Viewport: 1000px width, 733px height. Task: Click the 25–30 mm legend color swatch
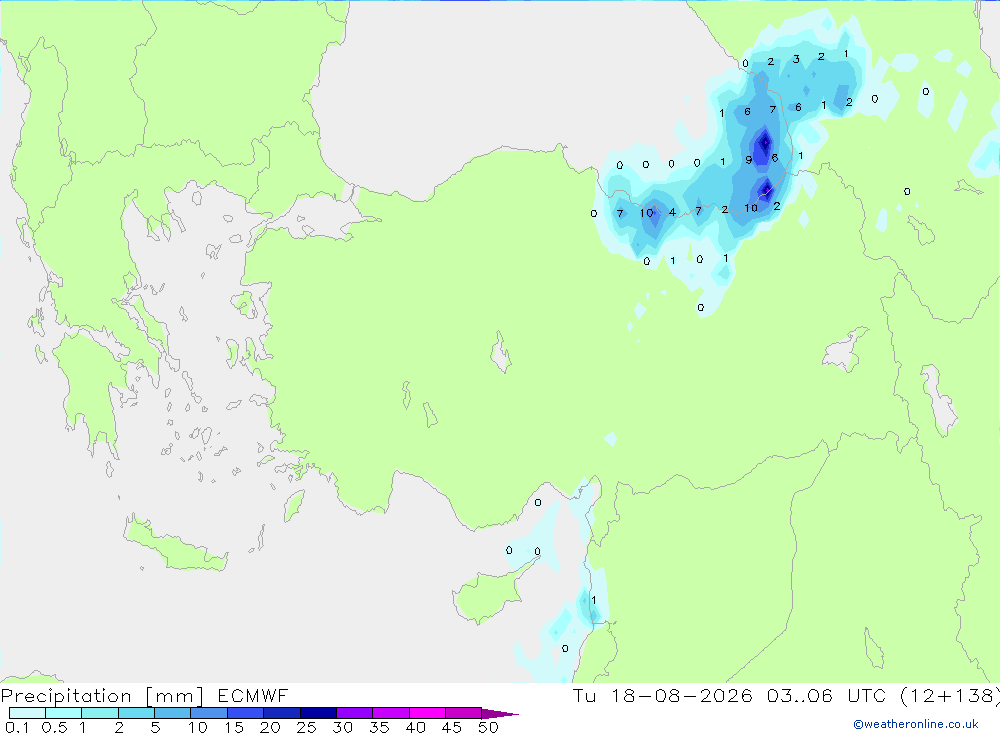pos(318,713)
